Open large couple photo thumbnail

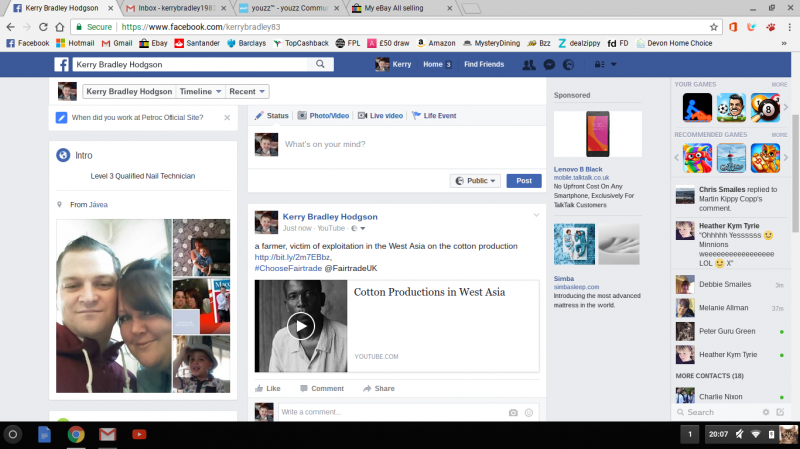pyautogui.click(x=114, y=306)
